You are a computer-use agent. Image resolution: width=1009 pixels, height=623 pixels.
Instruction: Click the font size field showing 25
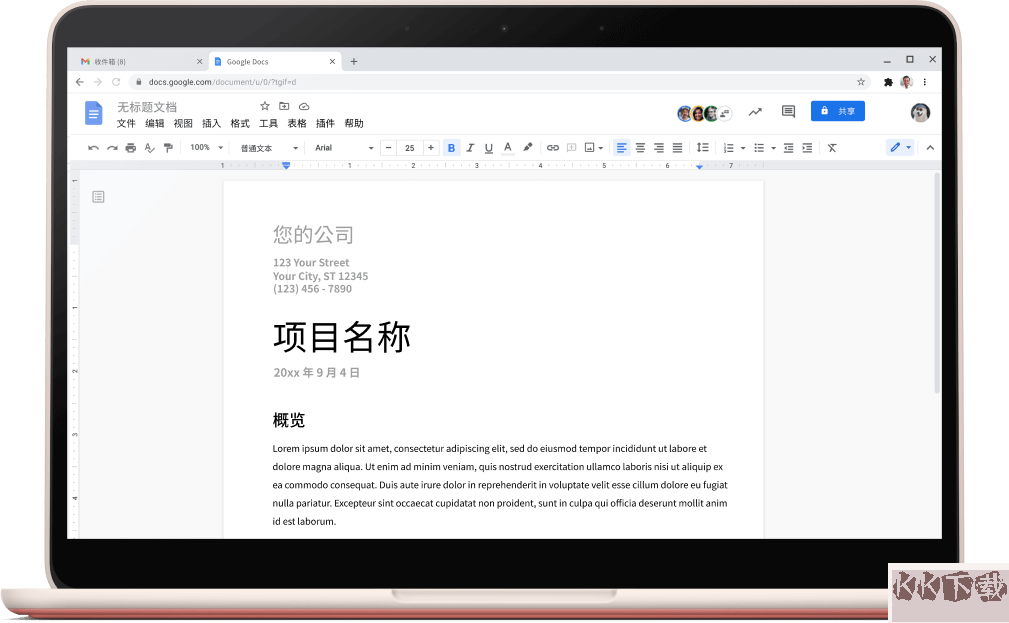coord(409,148)
